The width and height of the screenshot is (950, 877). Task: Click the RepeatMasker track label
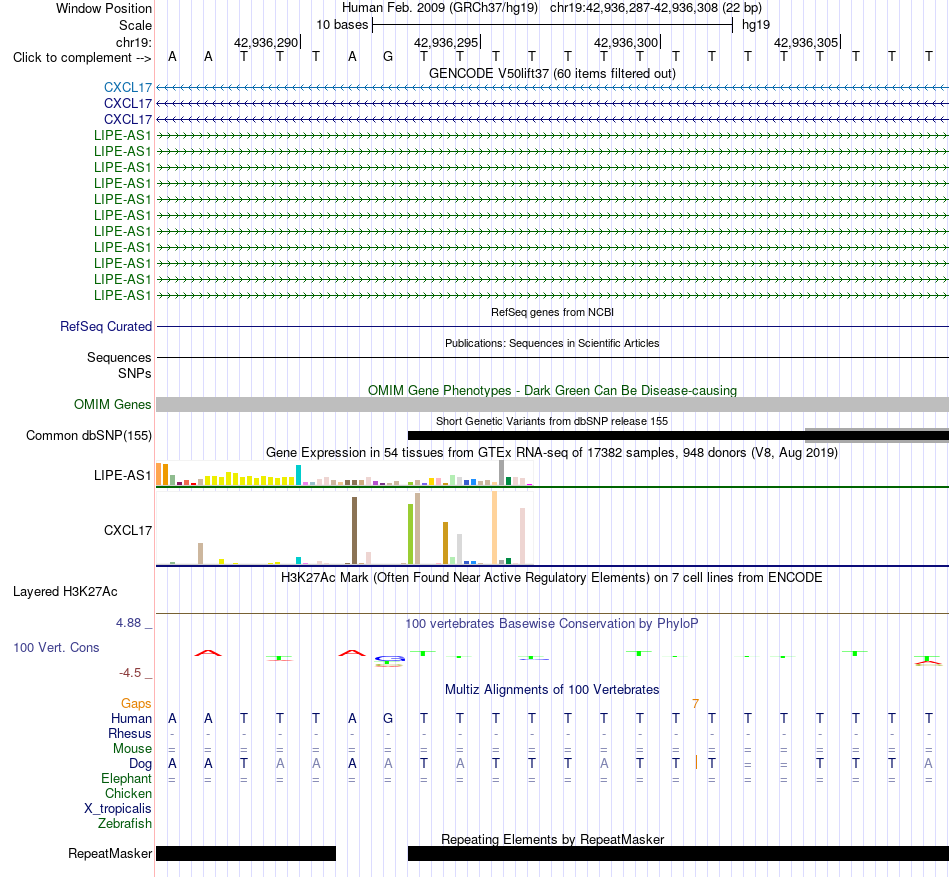(x=110, y=853)
